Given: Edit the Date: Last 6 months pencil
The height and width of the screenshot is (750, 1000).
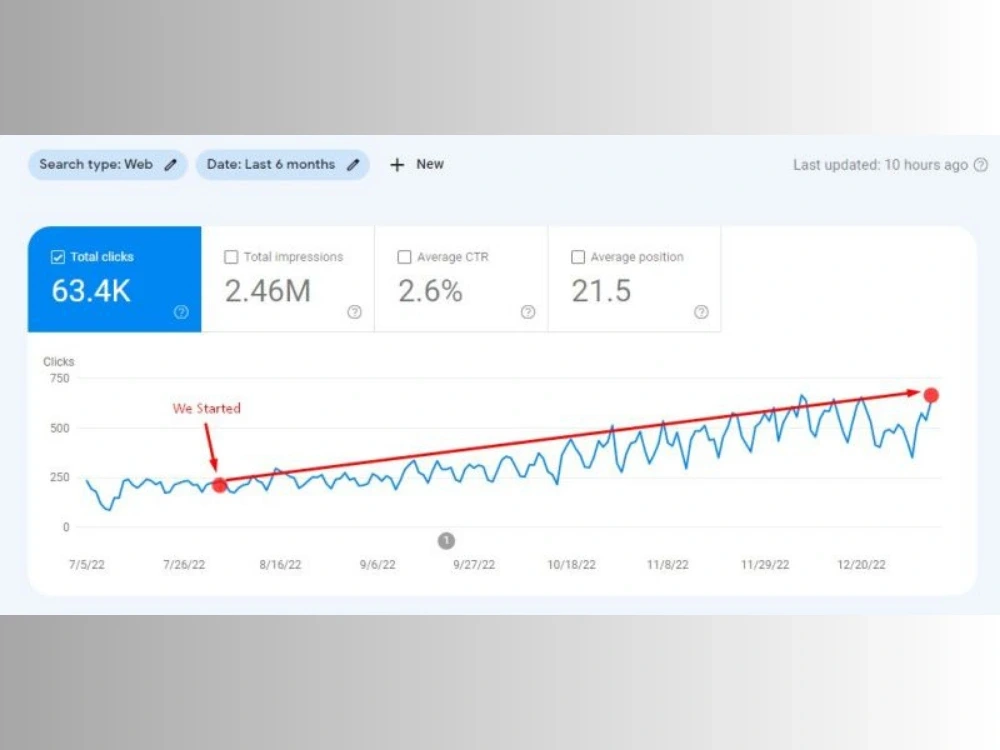Looking at the screenshot, I should [x=353, y=165].
